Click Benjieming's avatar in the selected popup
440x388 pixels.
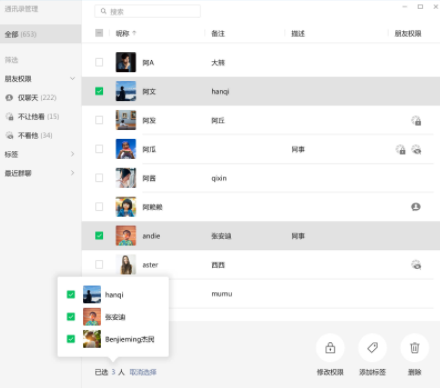coord(92,339)
